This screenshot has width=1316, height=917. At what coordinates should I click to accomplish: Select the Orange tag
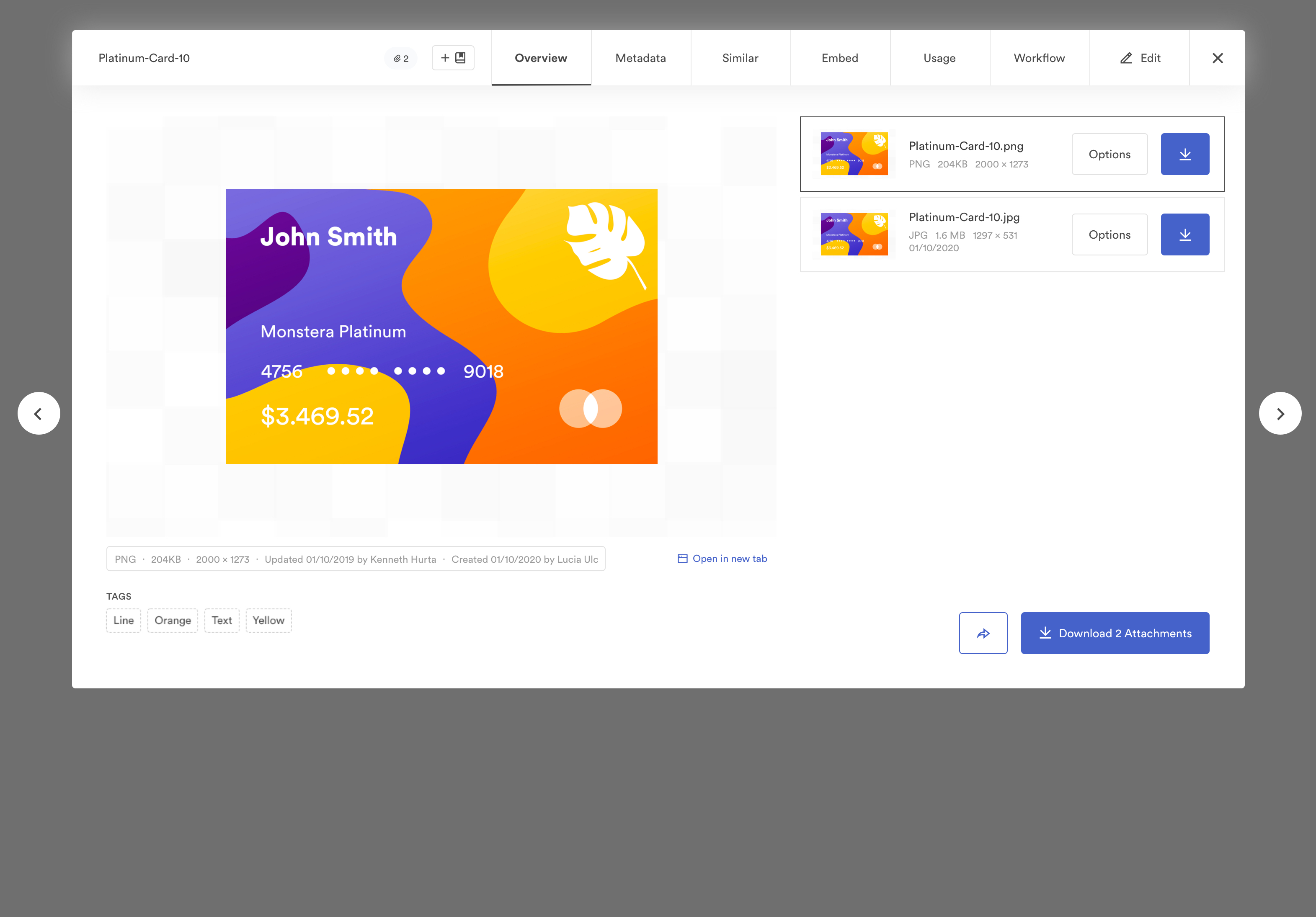pos(173,620)
